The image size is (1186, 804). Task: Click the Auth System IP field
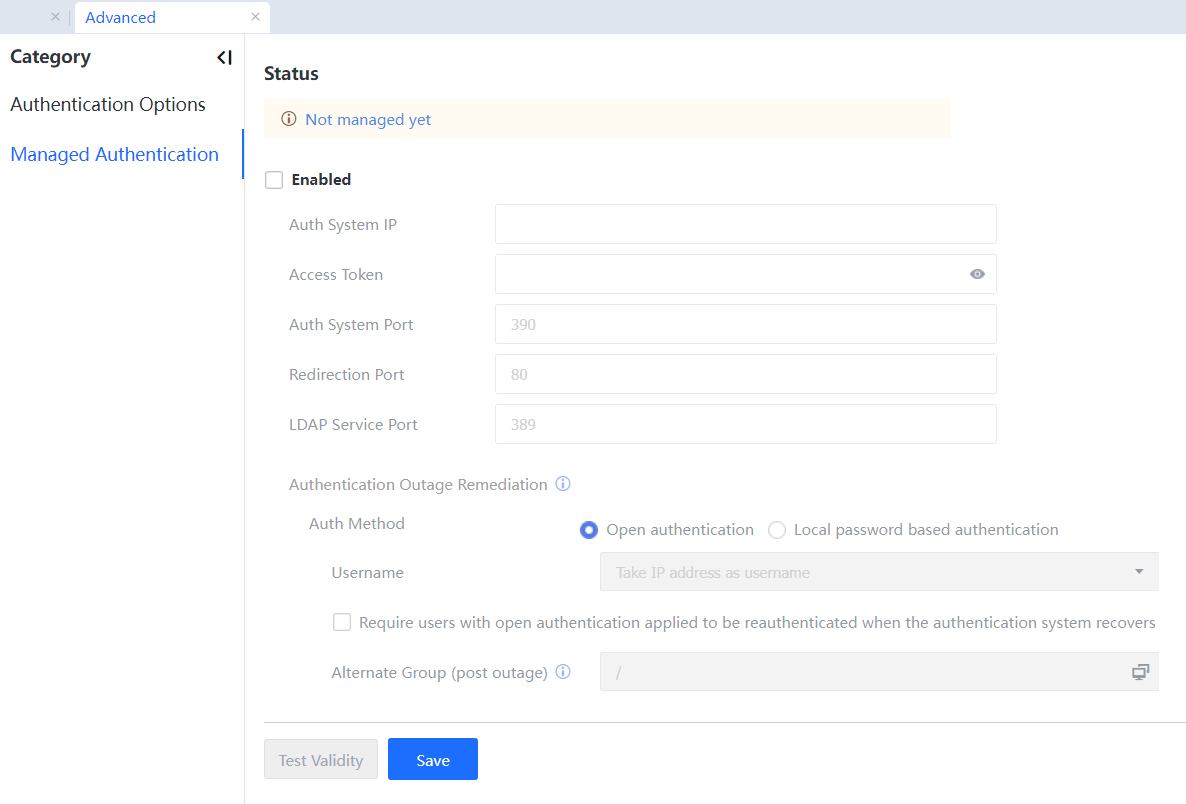[x=745, y=224]
